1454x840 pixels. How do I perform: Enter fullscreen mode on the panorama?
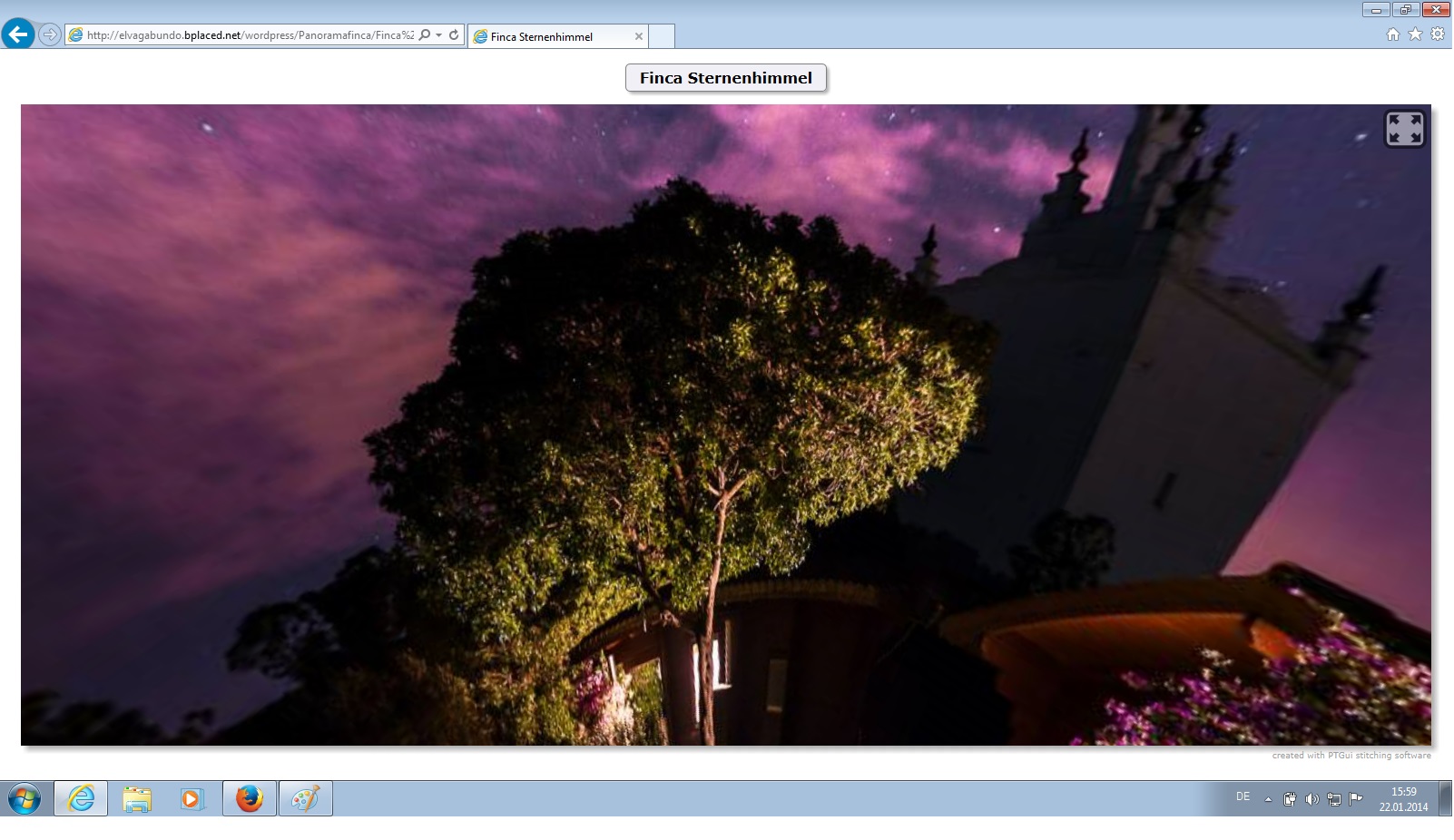(x=1404, y=129)
